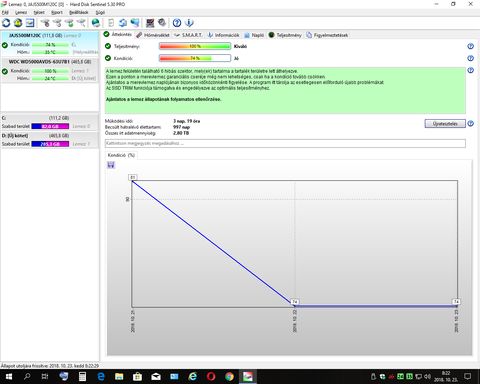Click the first disk test toolbar icon

click(x=45, y=23)
